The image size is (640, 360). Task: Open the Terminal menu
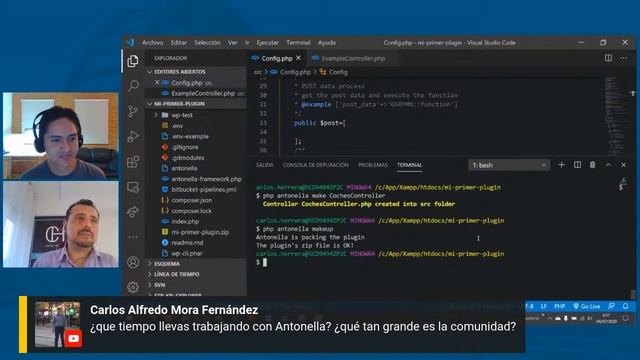[x=298, y=42]
